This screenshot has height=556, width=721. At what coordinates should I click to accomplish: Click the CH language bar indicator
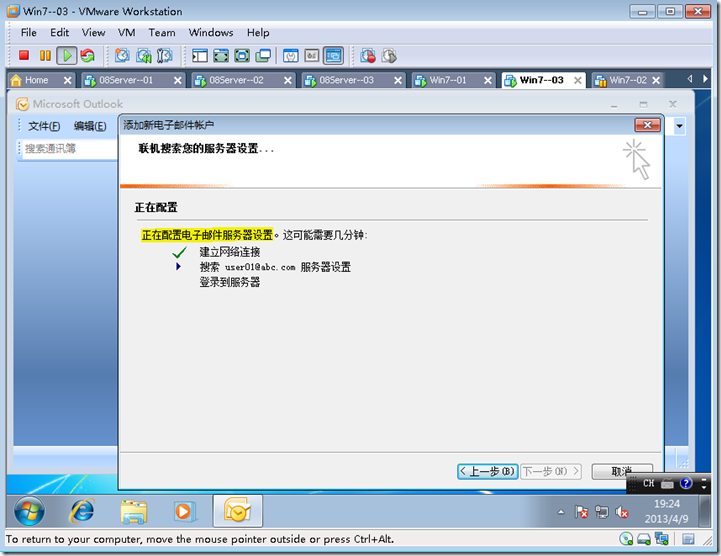648,483
